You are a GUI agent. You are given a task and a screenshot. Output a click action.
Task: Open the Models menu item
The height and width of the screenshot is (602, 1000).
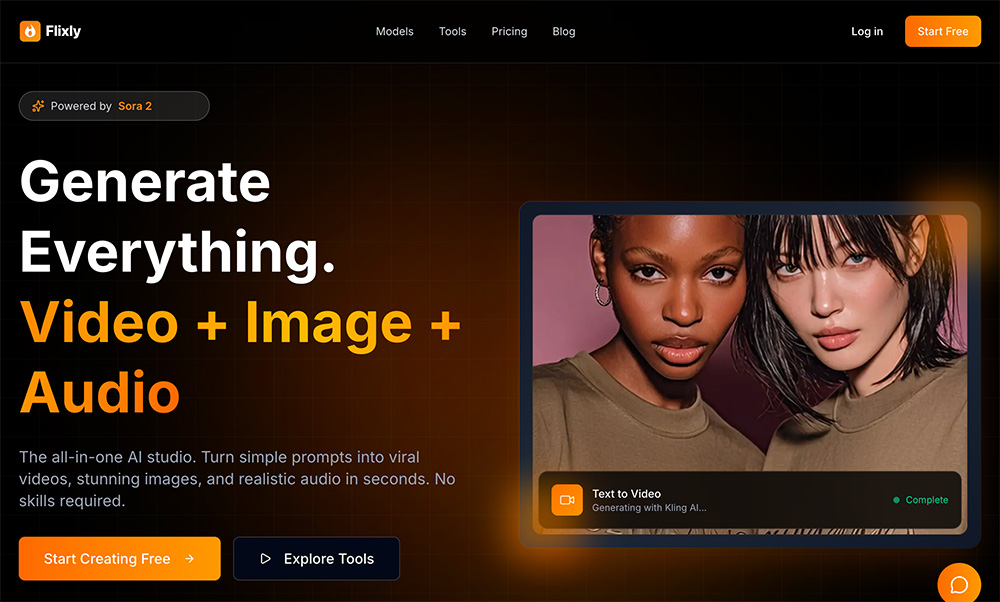pos(394,31)
